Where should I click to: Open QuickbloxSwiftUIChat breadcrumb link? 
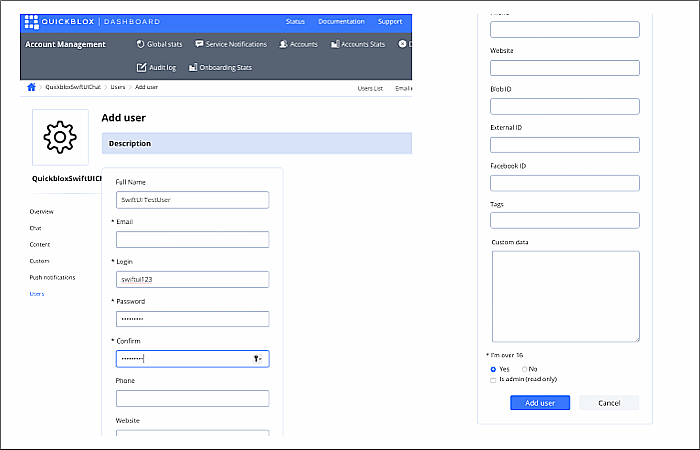(73, 87)
